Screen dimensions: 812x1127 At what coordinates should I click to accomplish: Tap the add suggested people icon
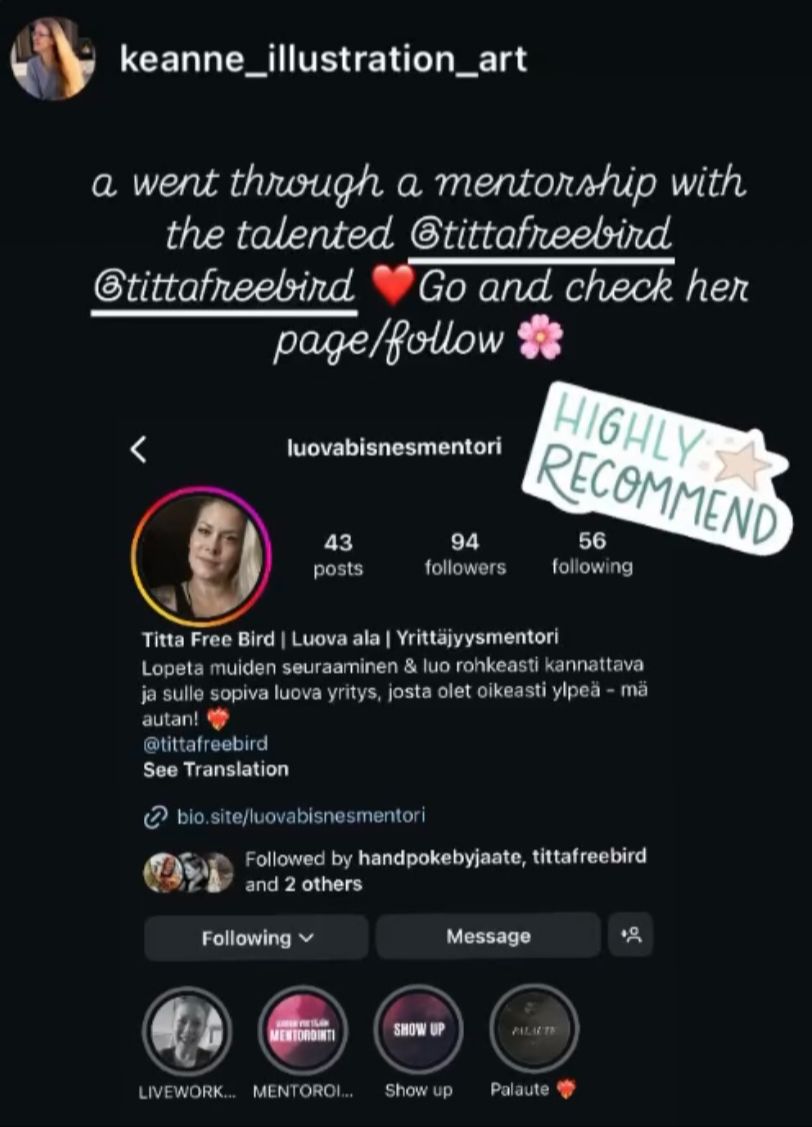[x=630, y=935]
